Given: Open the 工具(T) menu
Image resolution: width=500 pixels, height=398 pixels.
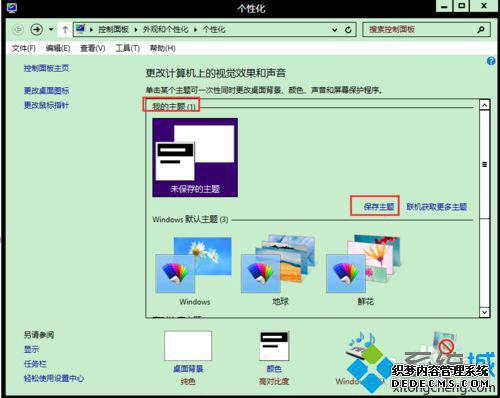Looking at the screenshot, I should tap(127, 48).
